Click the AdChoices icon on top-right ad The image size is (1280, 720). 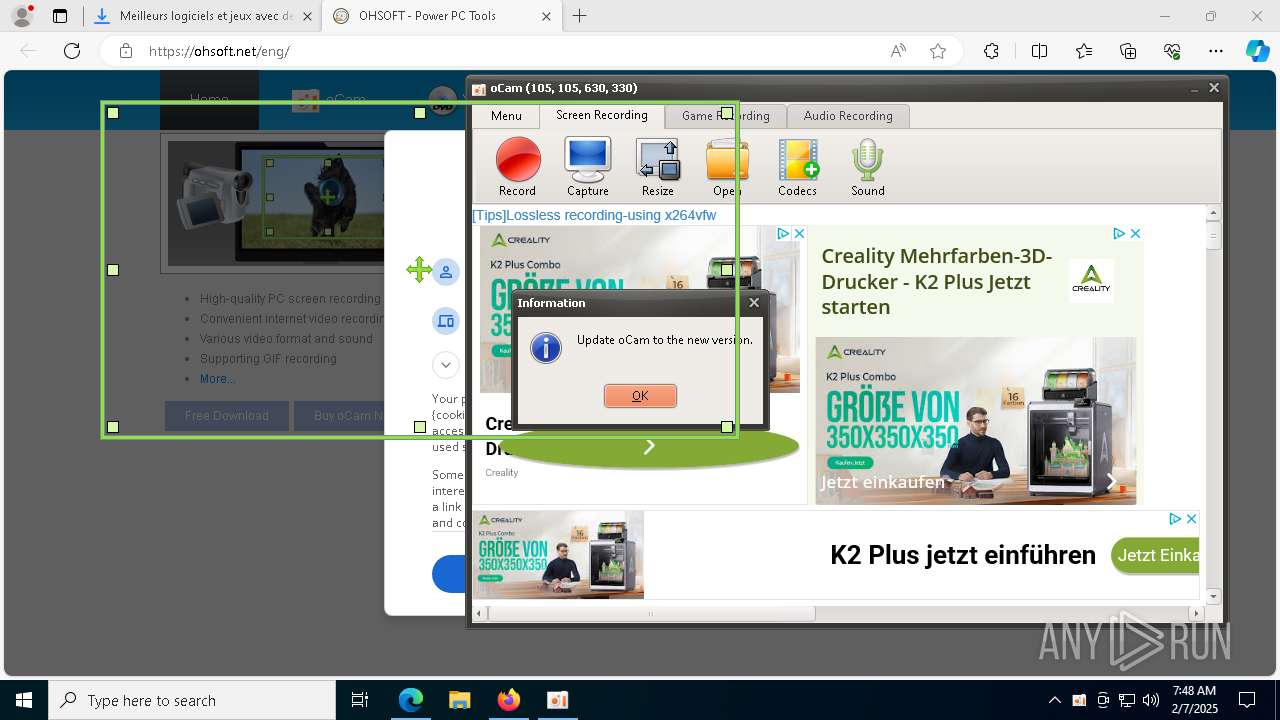[1119, 233]
